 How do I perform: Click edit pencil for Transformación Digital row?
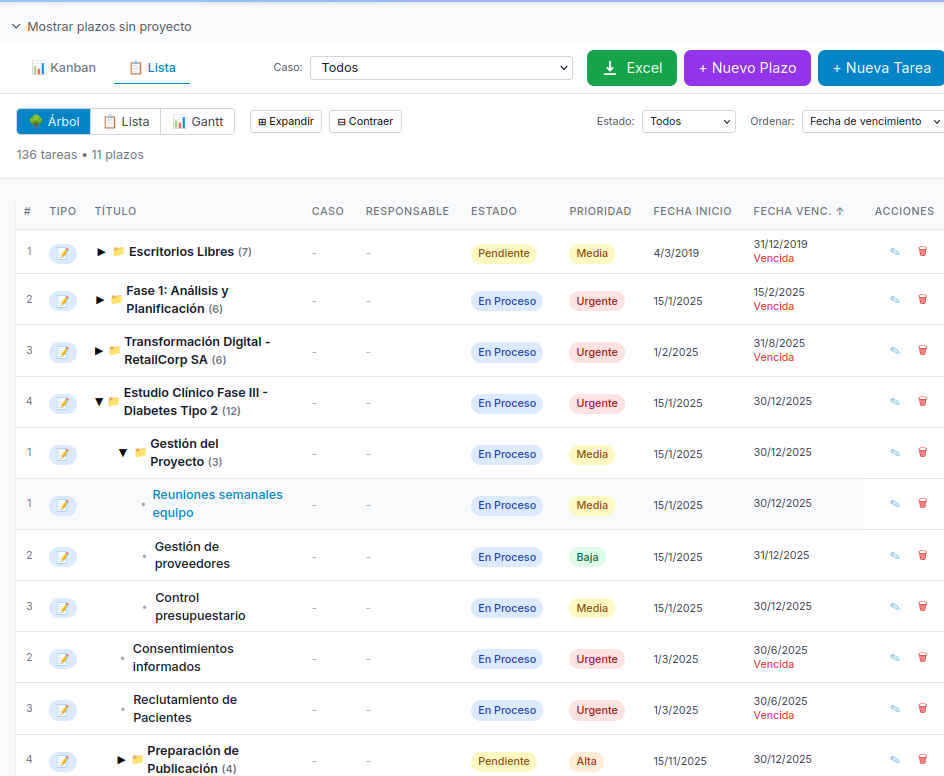point(895,350)
